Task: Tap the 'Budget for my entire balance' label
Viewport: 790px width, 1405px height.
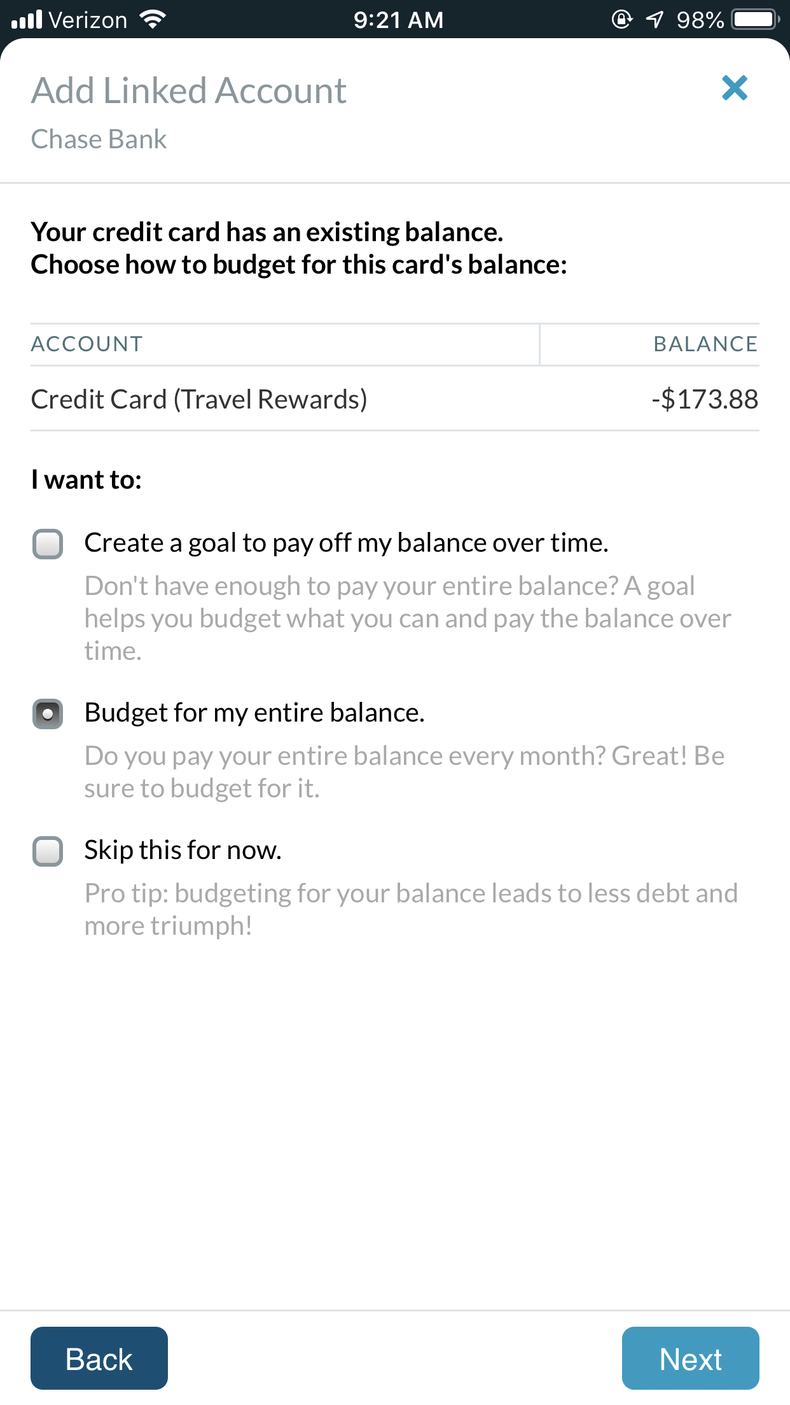Action: click(254, 713)
